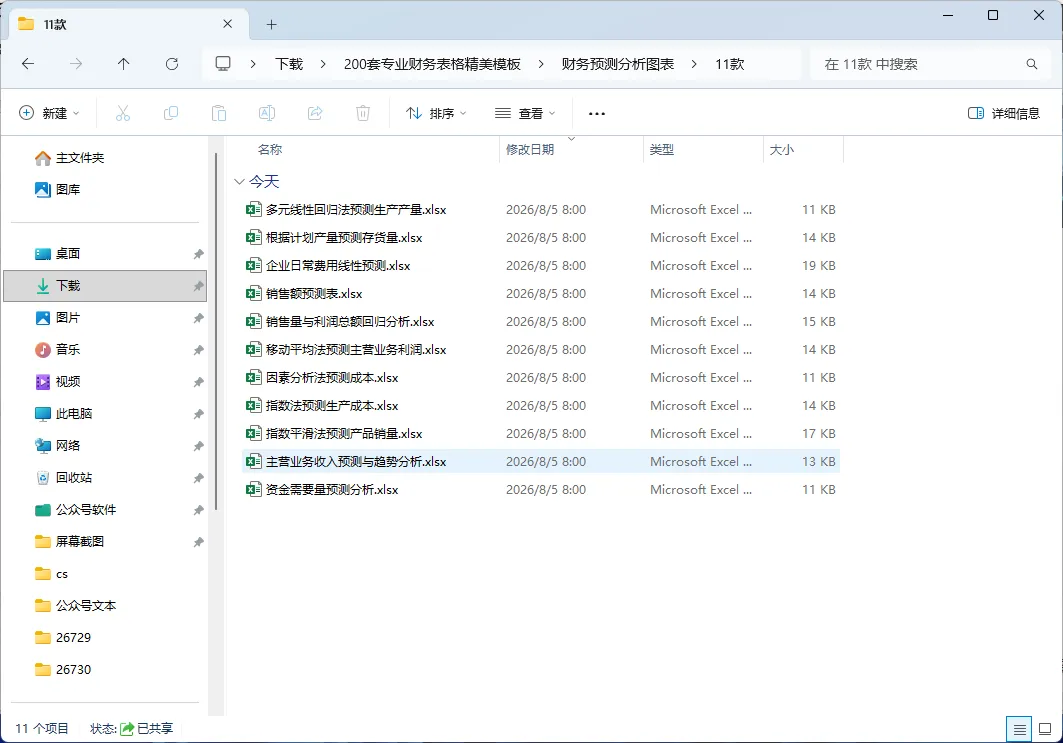Click the 主文件夹 home icon
This screenshot has height=743, width=1063.
43,158
